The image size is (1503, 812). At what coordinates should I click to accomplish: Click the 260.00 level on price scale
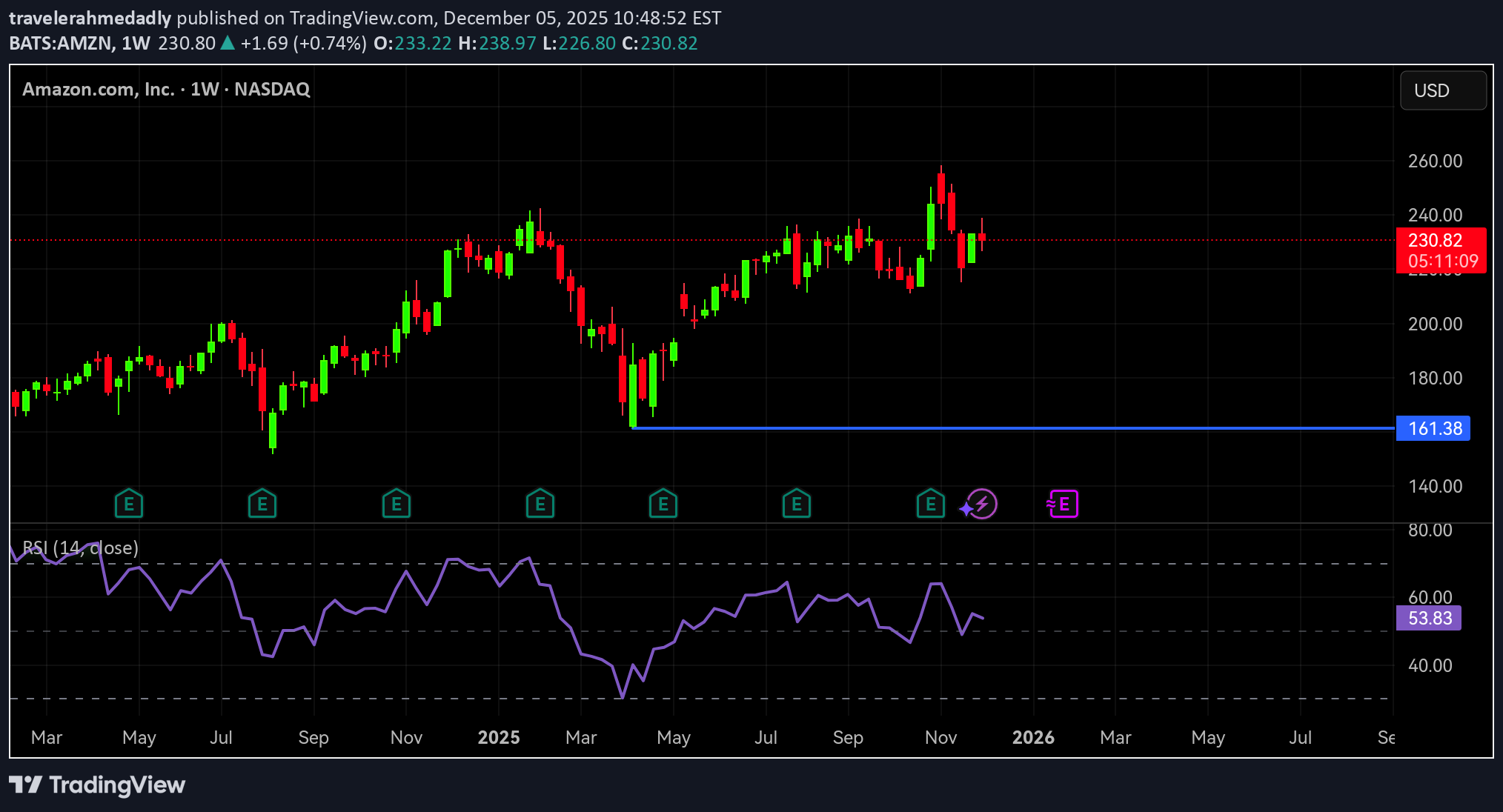tap(1435, 161)
